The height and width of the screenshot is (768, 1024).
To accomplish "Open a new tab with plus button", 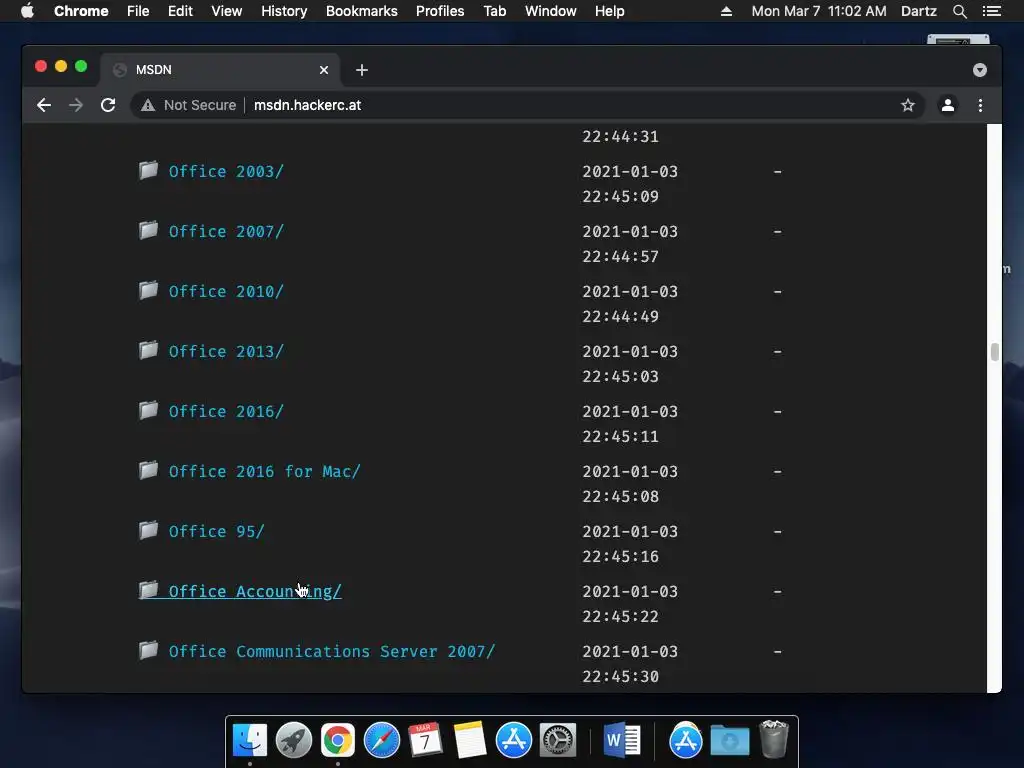I will [x=362, y=70].
